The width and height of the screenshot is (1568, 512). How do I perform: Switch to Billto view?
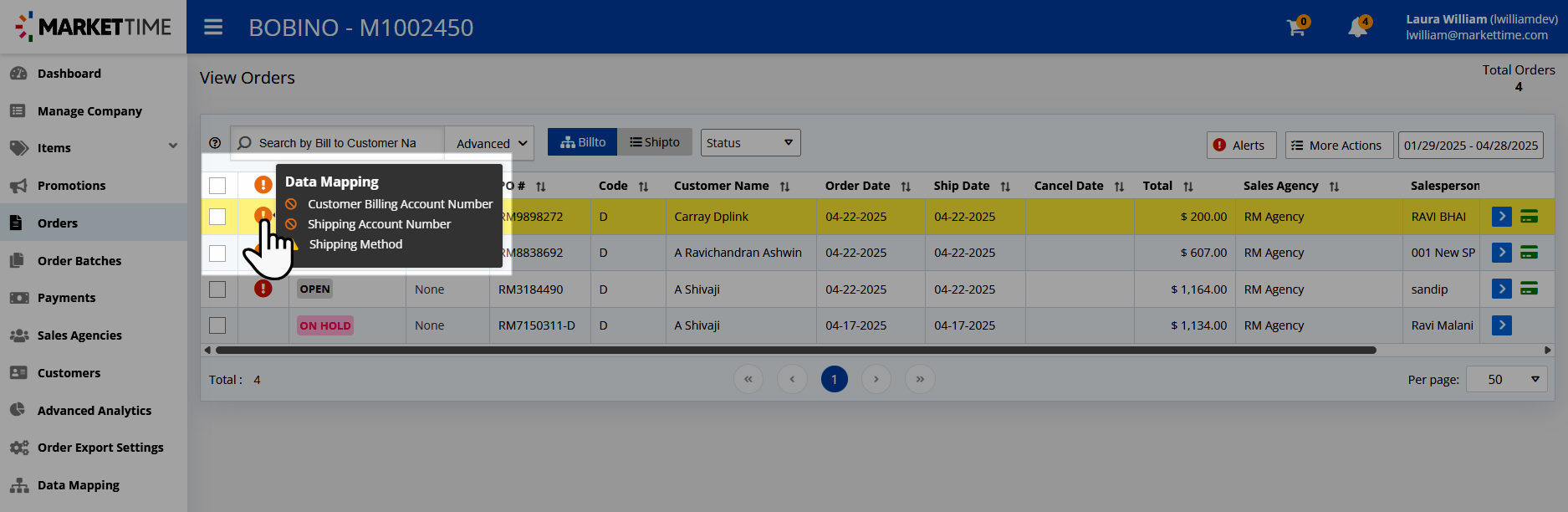pyautogui.click(x=582, y=142)
